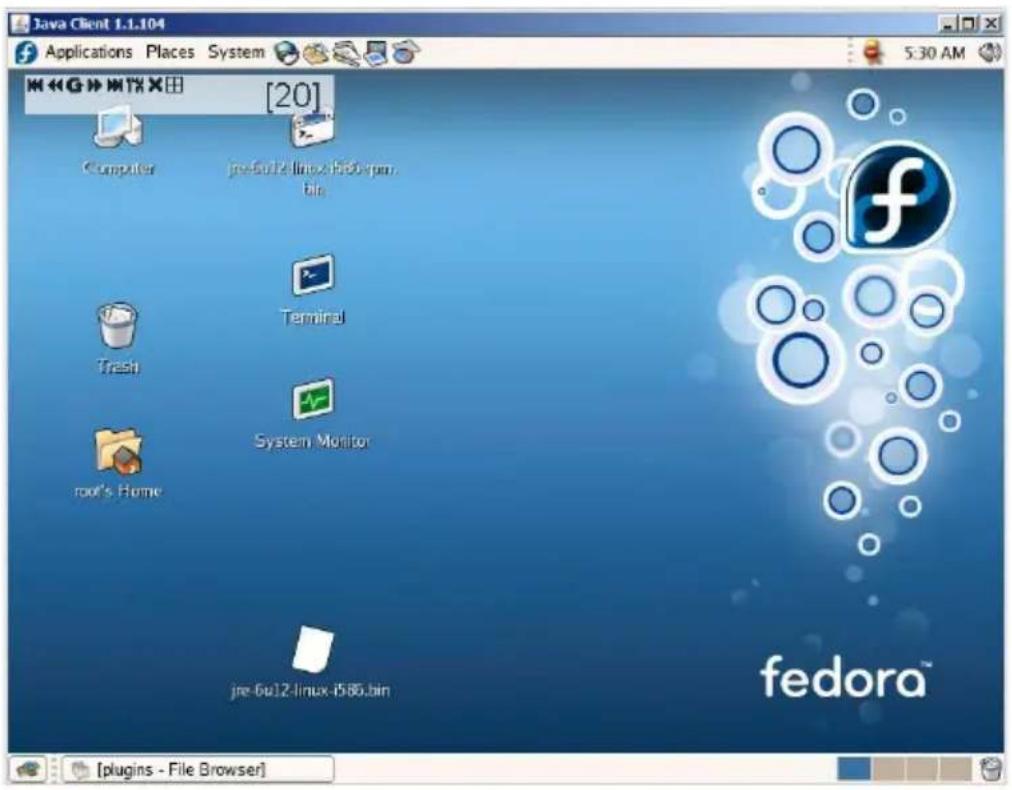Click the G button in playback overlay
The width and height of the screenshot is (1012, 790).
(x=76, y=85)
